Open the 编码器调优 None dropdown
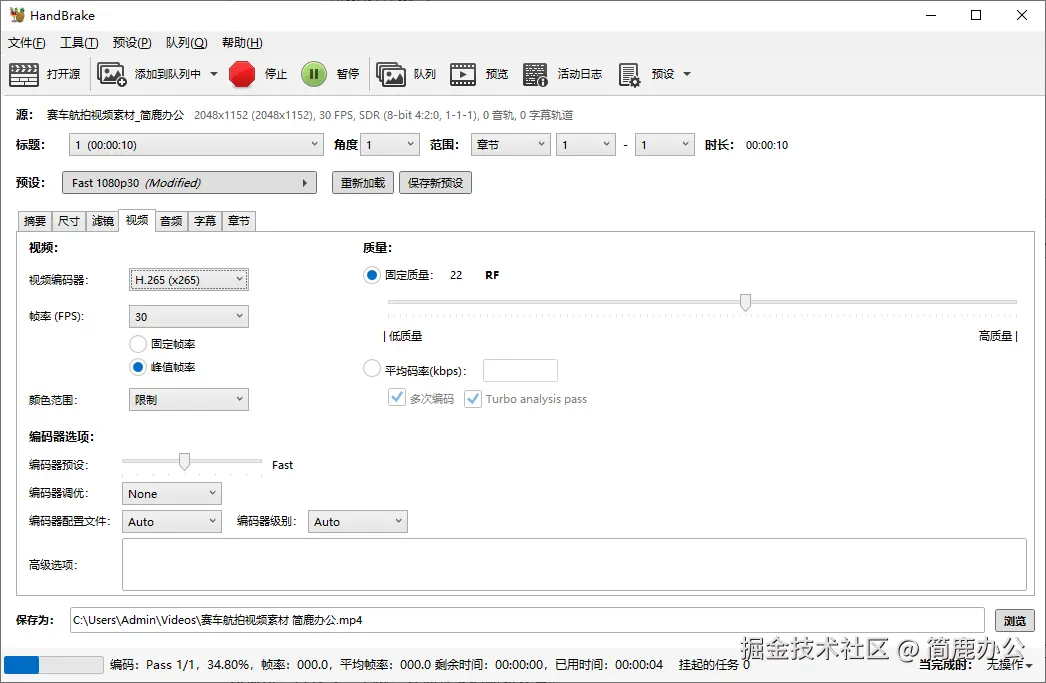Screen dimensions: 1046x683 click(171, 494)
